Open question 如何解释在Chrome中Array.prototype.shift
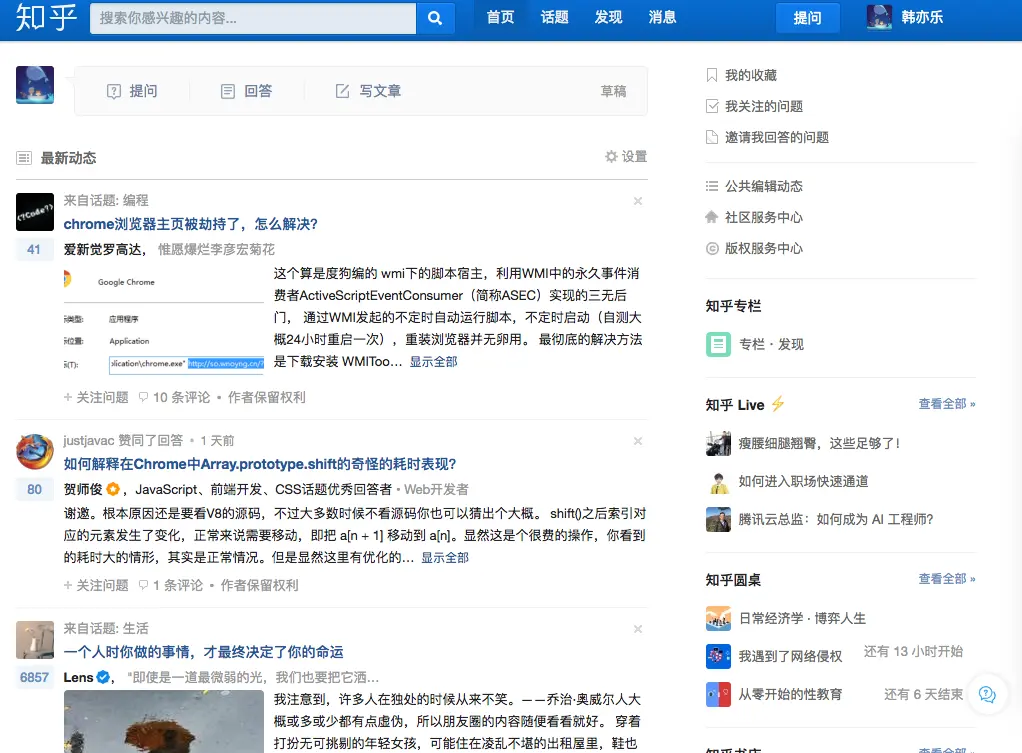1022x753 pixels. tap(259, 464)
